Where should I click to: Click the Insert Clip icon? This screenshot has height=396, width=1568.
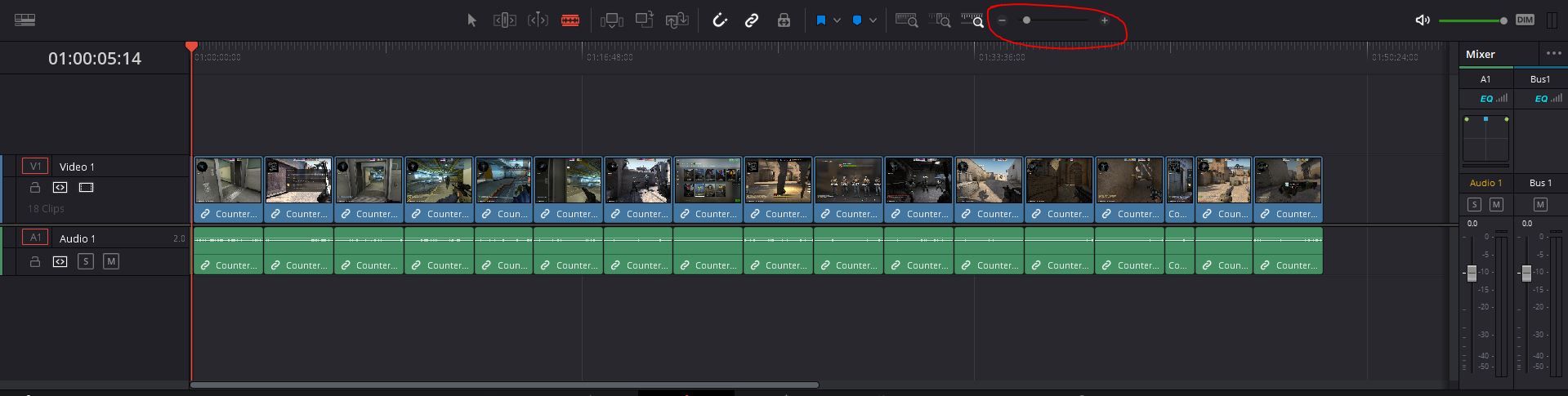tap(611, 20)
